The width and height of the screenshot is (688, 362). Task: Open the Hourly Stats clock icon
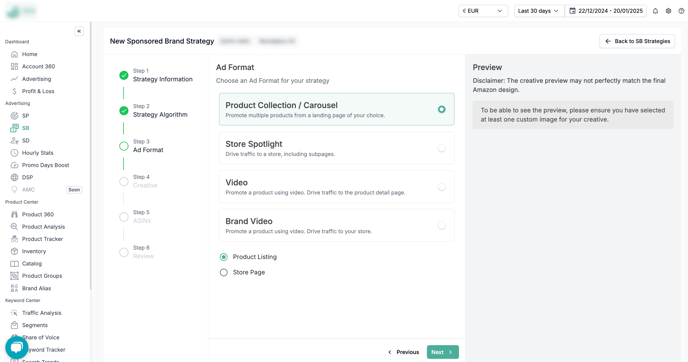click(x=14, y=153)
